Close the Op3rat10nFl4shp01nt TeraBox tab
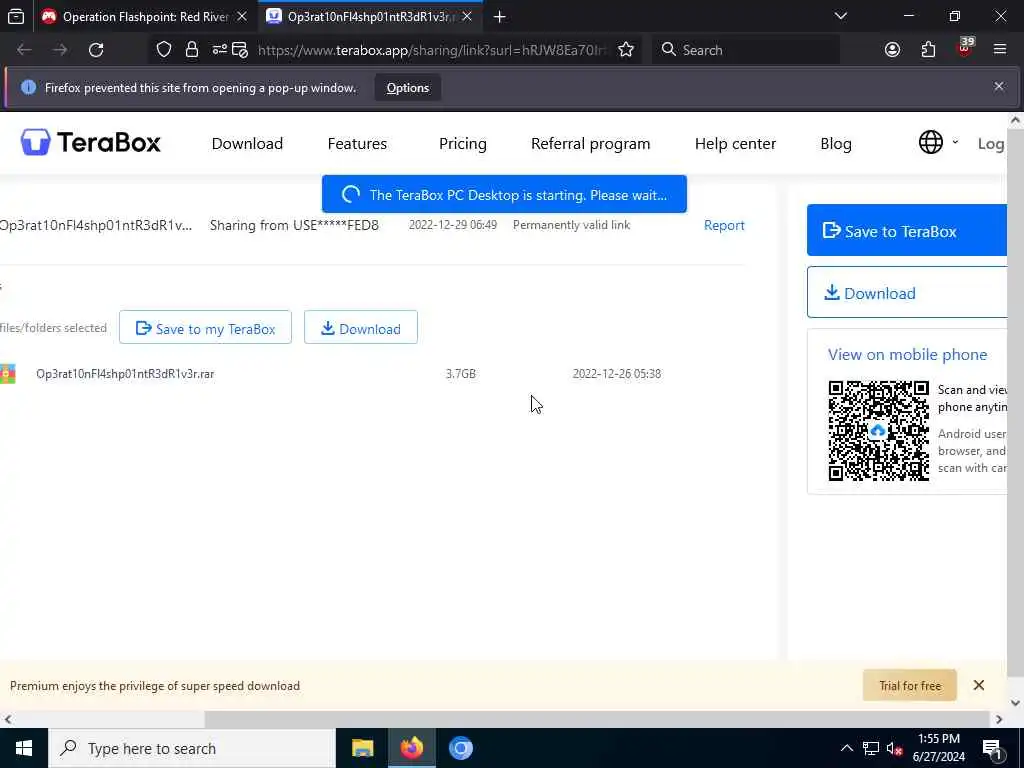 pyautogui.click(x=467, y=16)
